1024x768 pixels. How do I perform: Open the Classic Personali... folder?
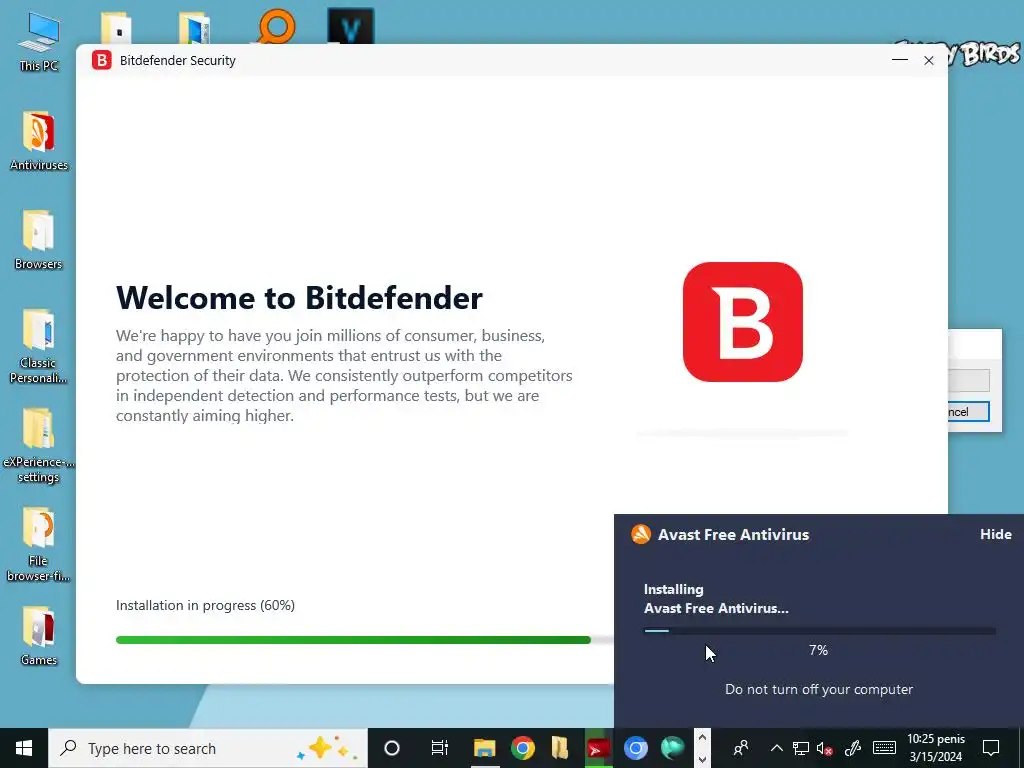point(38,345)
